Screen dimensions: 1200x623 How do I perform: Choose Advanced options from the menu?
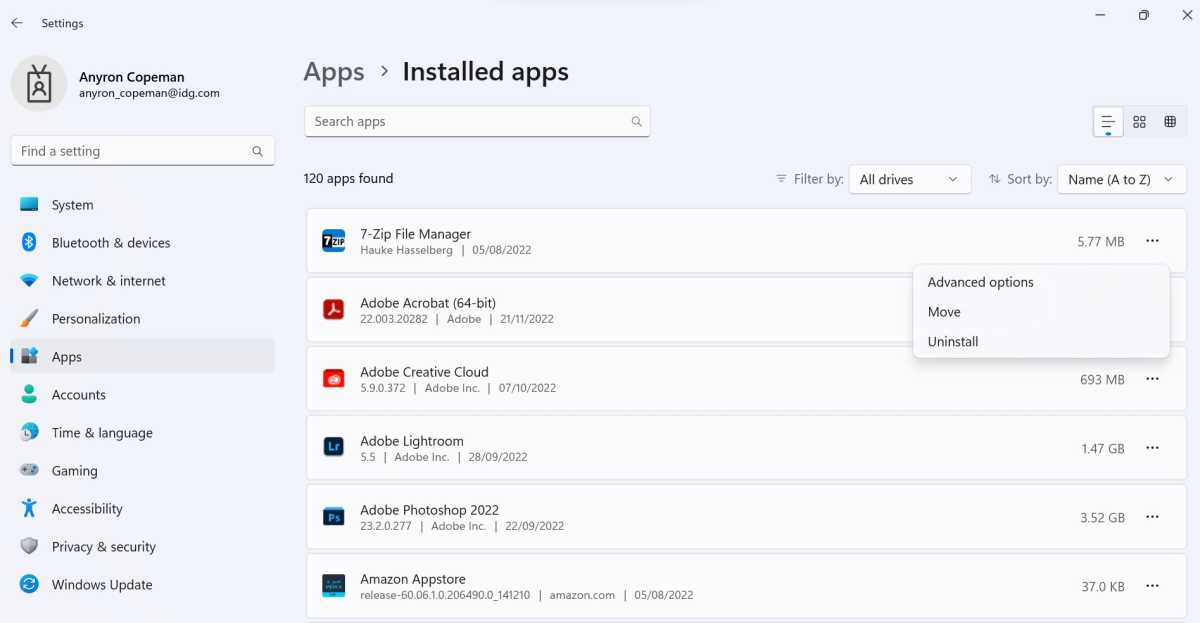(1041, 282)
